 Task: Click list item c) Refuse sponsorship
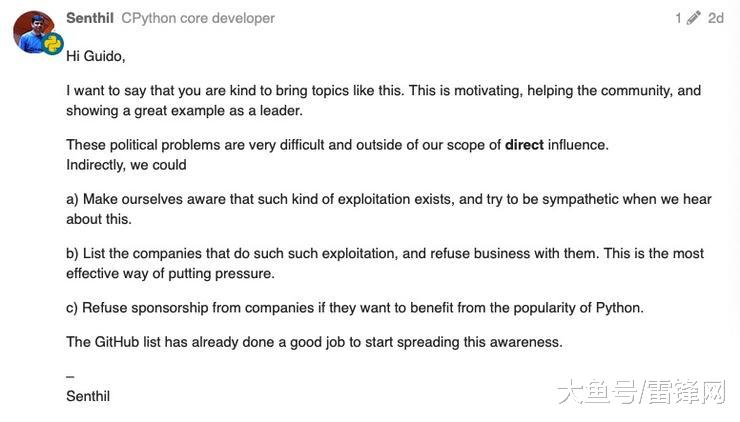pyautogui.click(x=354, y=308)
